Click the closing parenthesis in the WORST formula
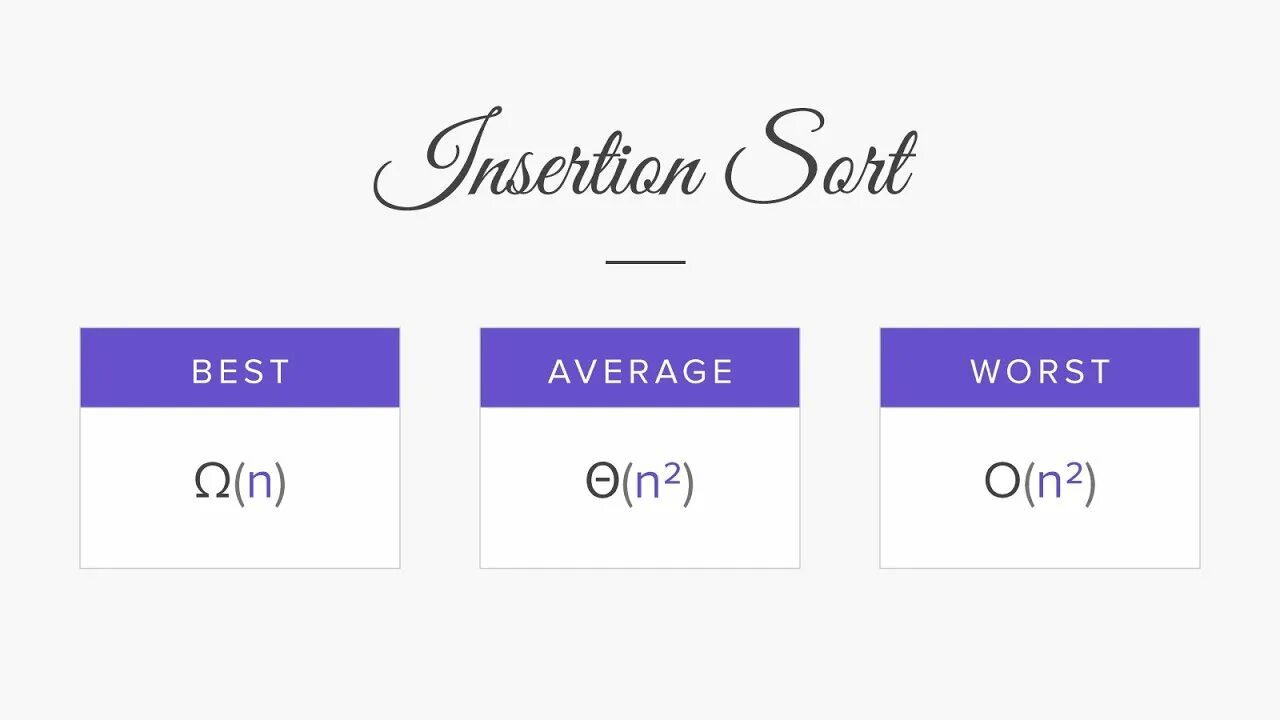The image size is (1280, 720). click(1090, 484)
